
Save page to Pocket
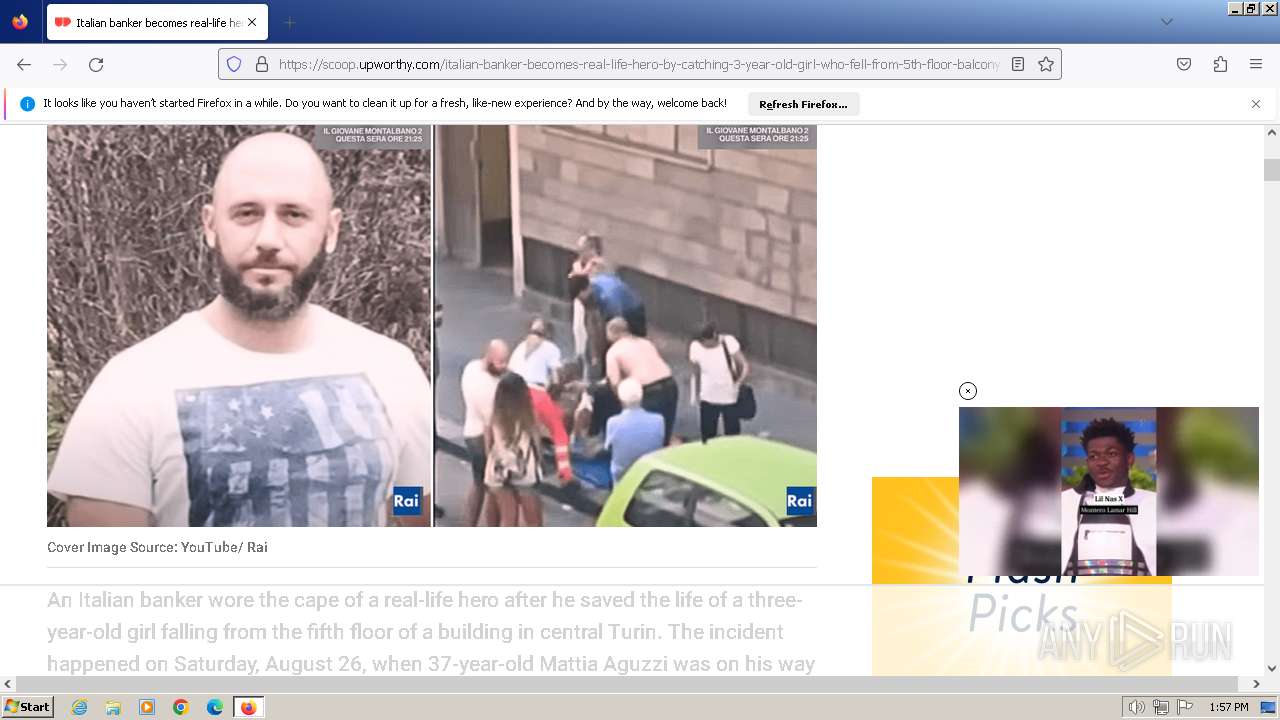point(1184,64)
